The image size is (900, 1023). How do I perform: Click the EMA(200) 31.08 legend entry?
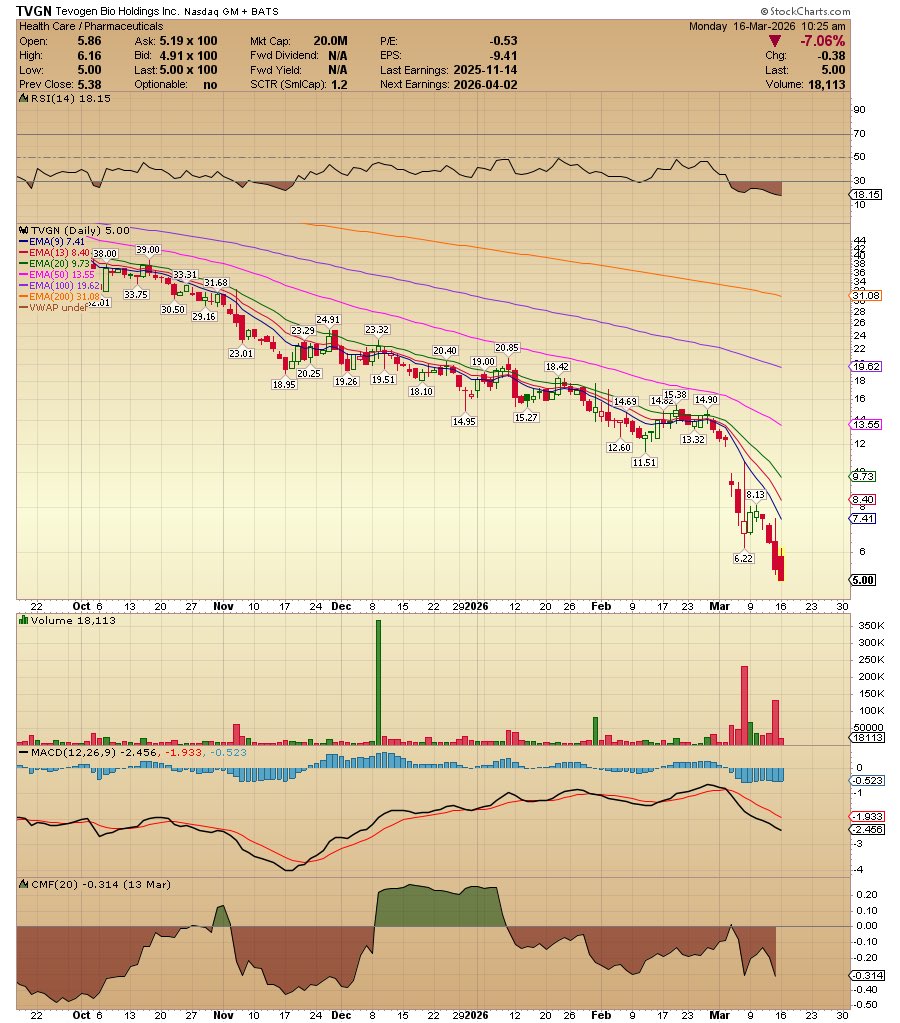pos(60,297)
